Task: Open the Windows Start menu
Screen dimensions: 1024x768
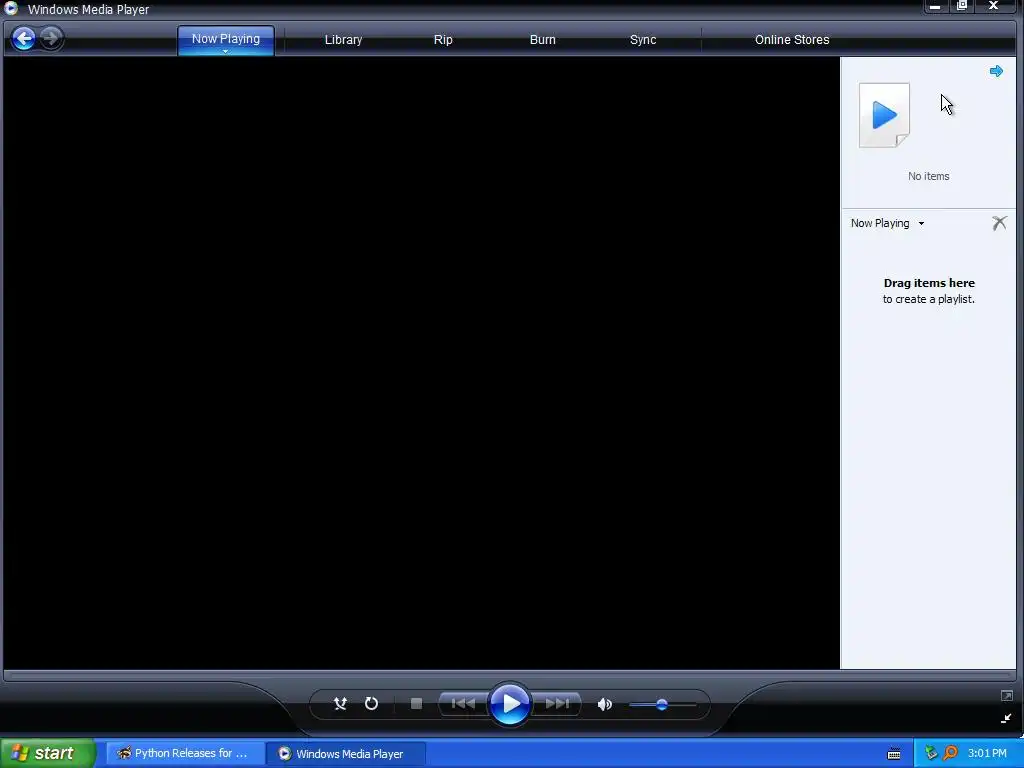Action: pos(48,753)
